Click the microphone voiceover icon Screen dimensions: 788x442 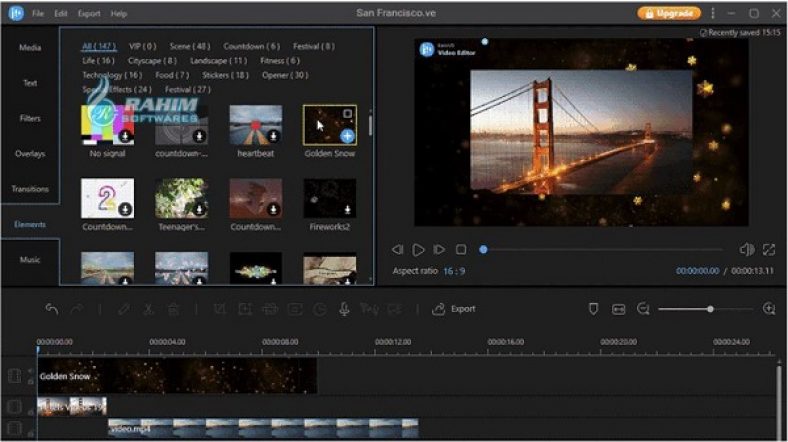344,309
